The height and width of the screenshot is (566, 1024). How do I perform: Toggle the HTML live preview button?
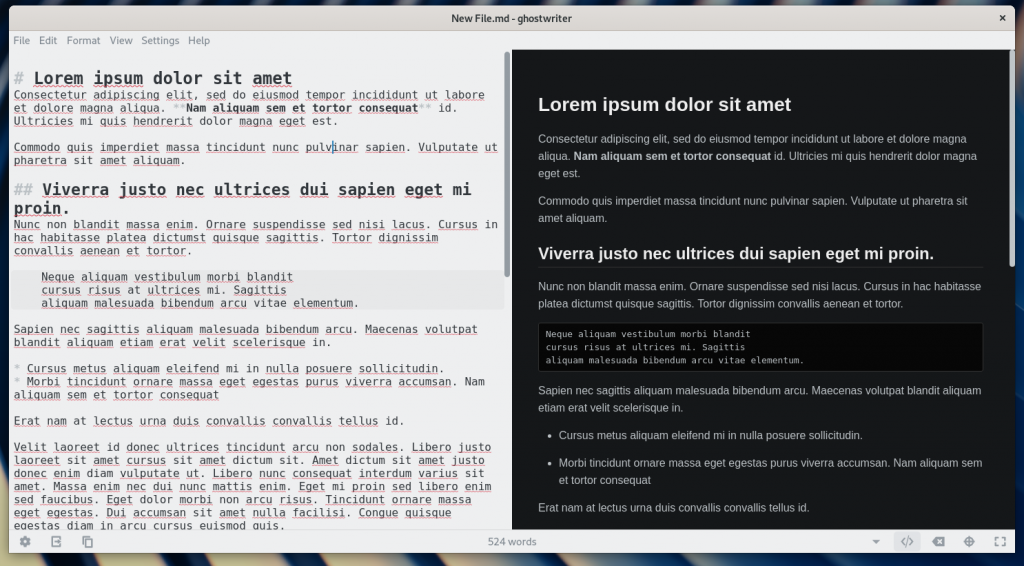click(x=906, y=541)
